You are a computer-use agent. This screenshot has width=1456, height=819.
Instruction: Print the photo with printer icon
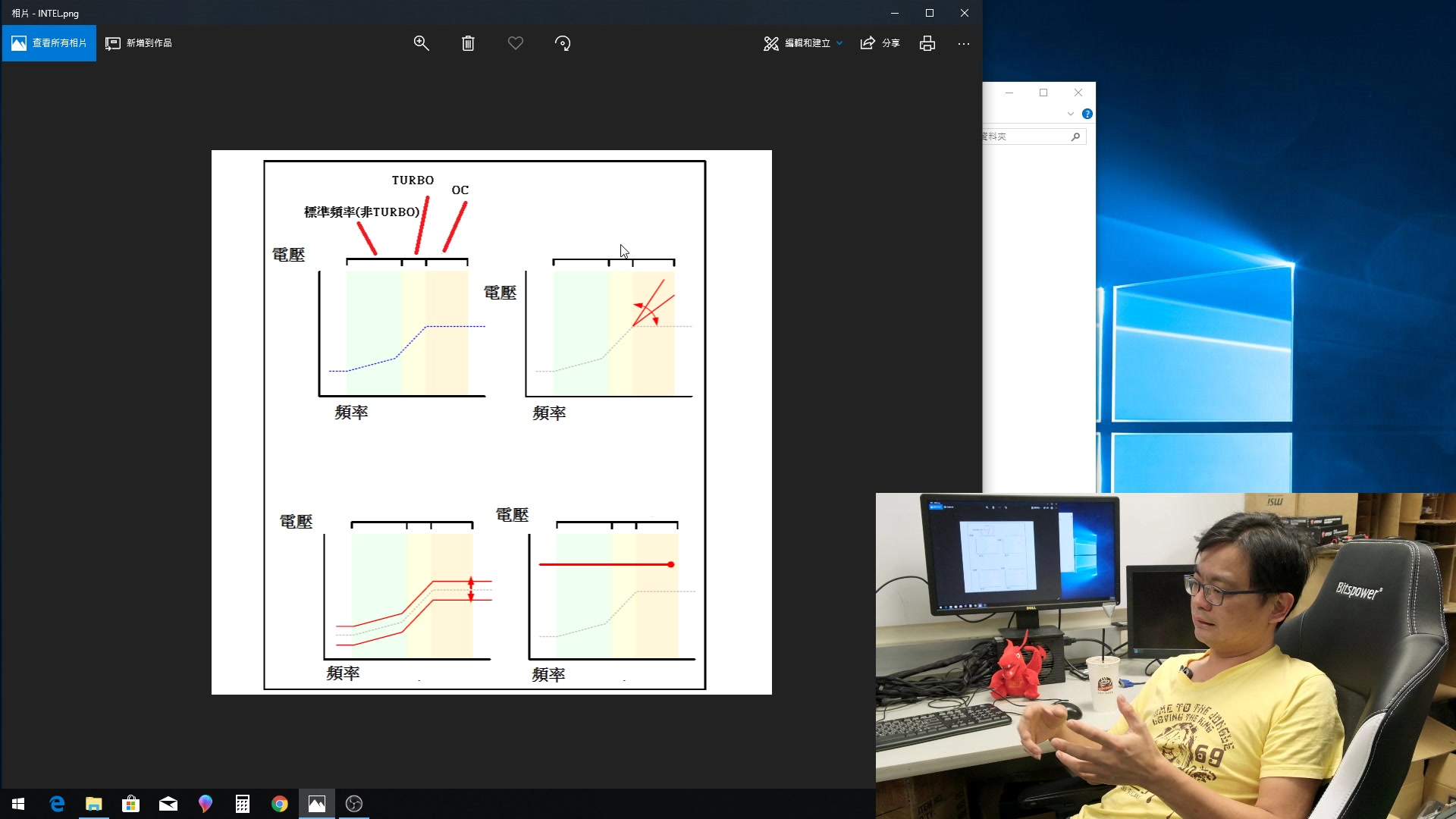[x=927, y=43]
